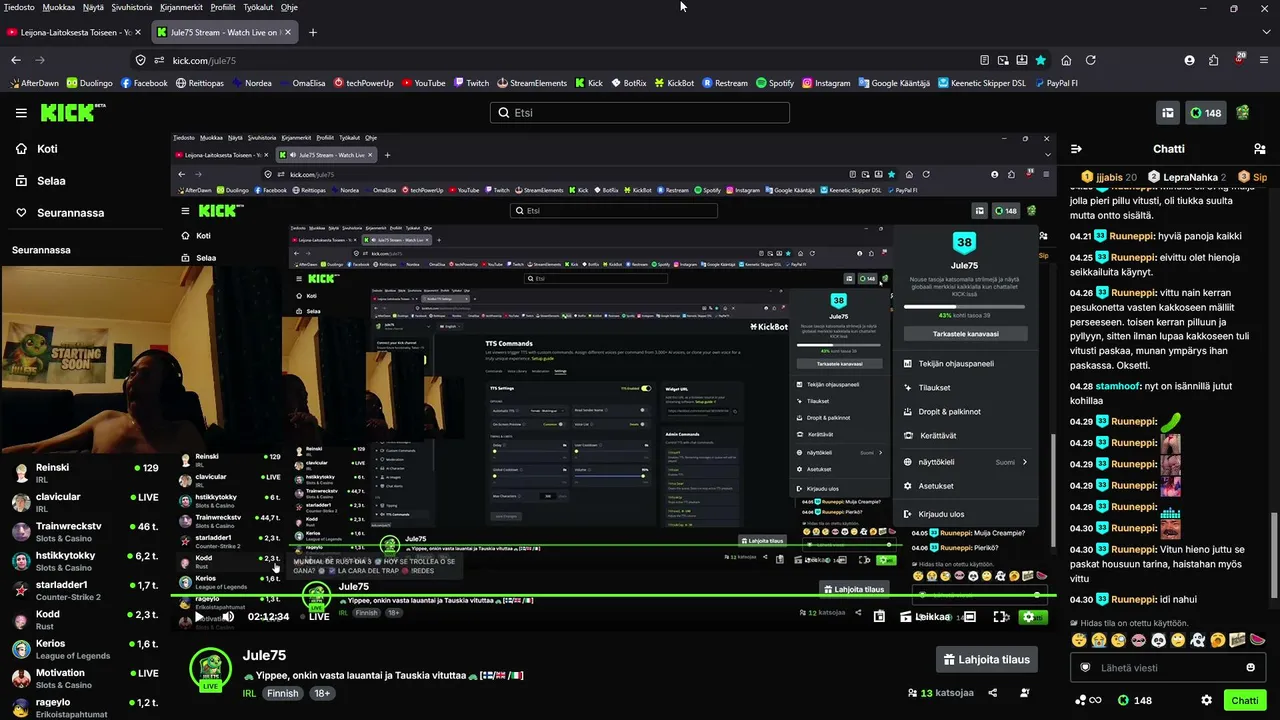The image size is (1280, 720).
Task: Open the Työkalut menu
Action: [x=257, y=7]
